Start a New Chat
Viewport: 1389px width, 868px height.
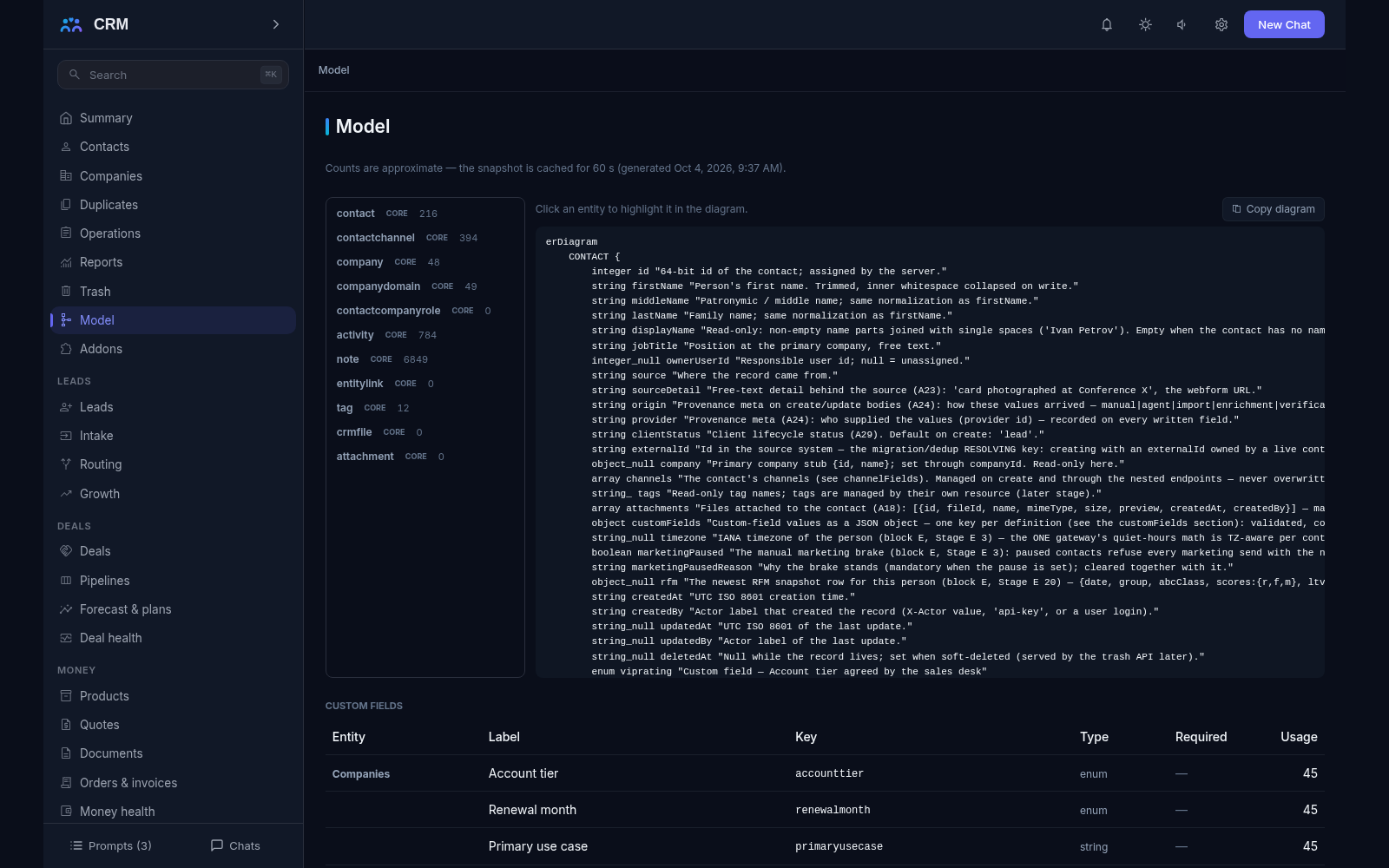click(x=1284, y=24)
